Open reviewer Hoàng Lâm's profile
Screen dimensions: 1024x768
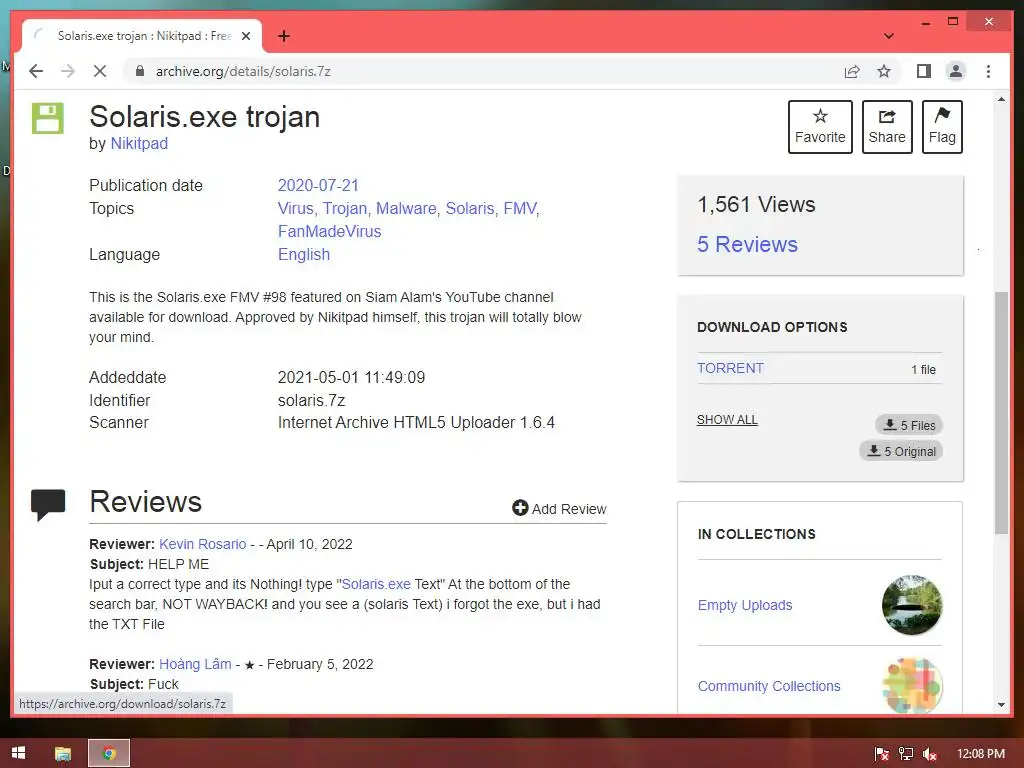click(195, 664)
